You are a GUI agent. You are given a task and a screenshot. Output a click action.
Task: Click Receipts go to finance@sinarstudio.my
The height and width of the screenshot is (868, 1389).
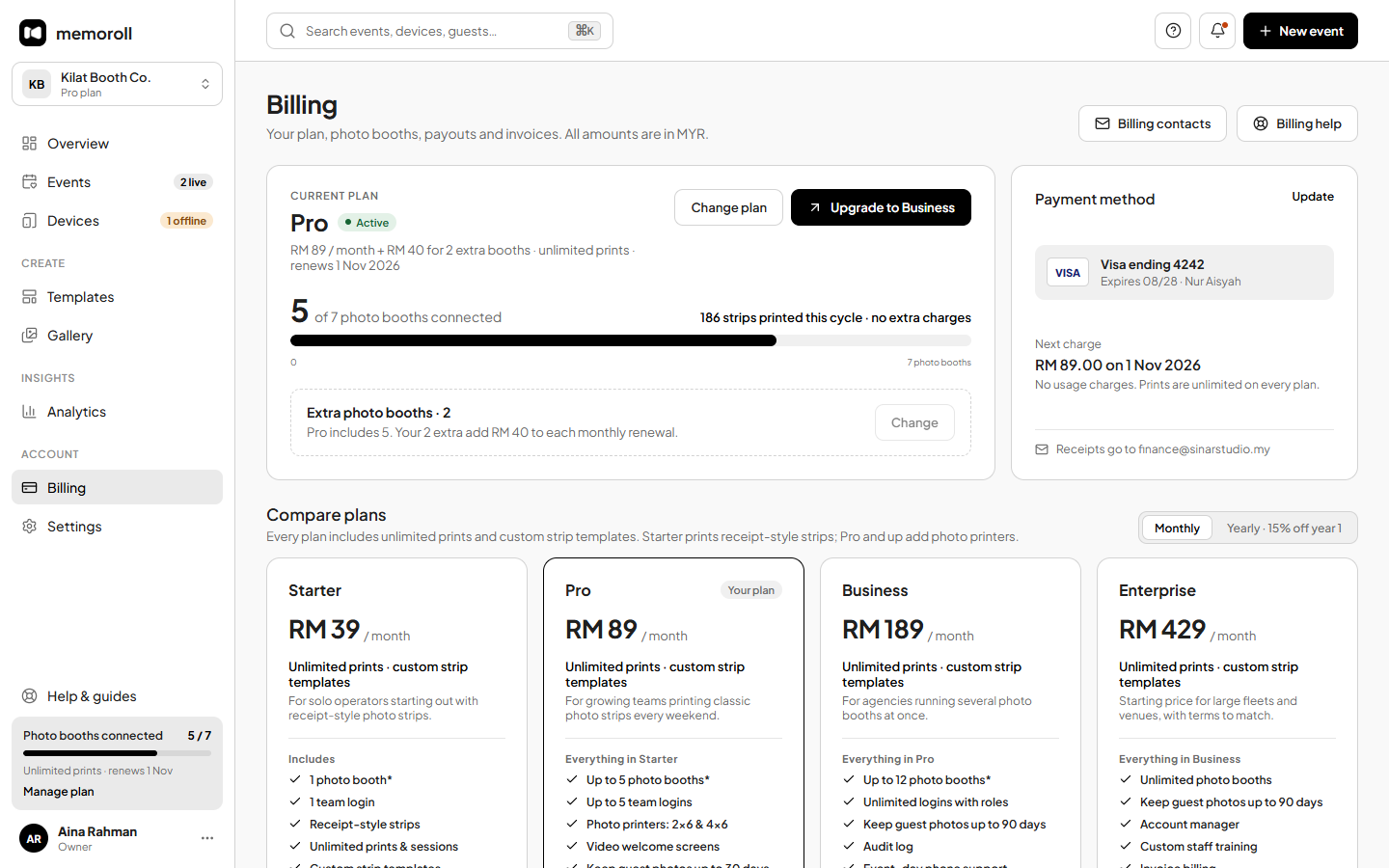1162,449
